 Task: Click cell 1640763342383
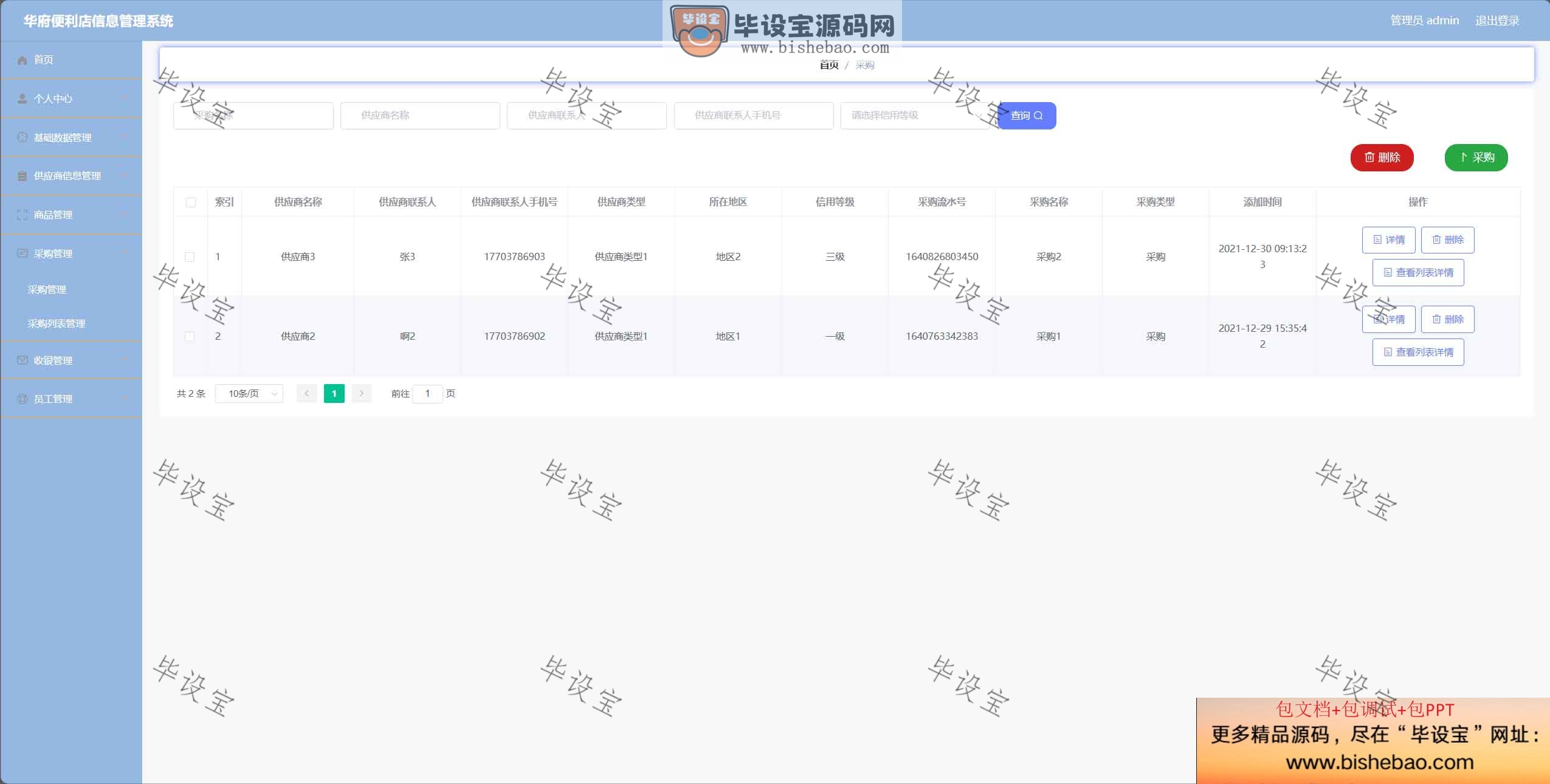point(942,336)
